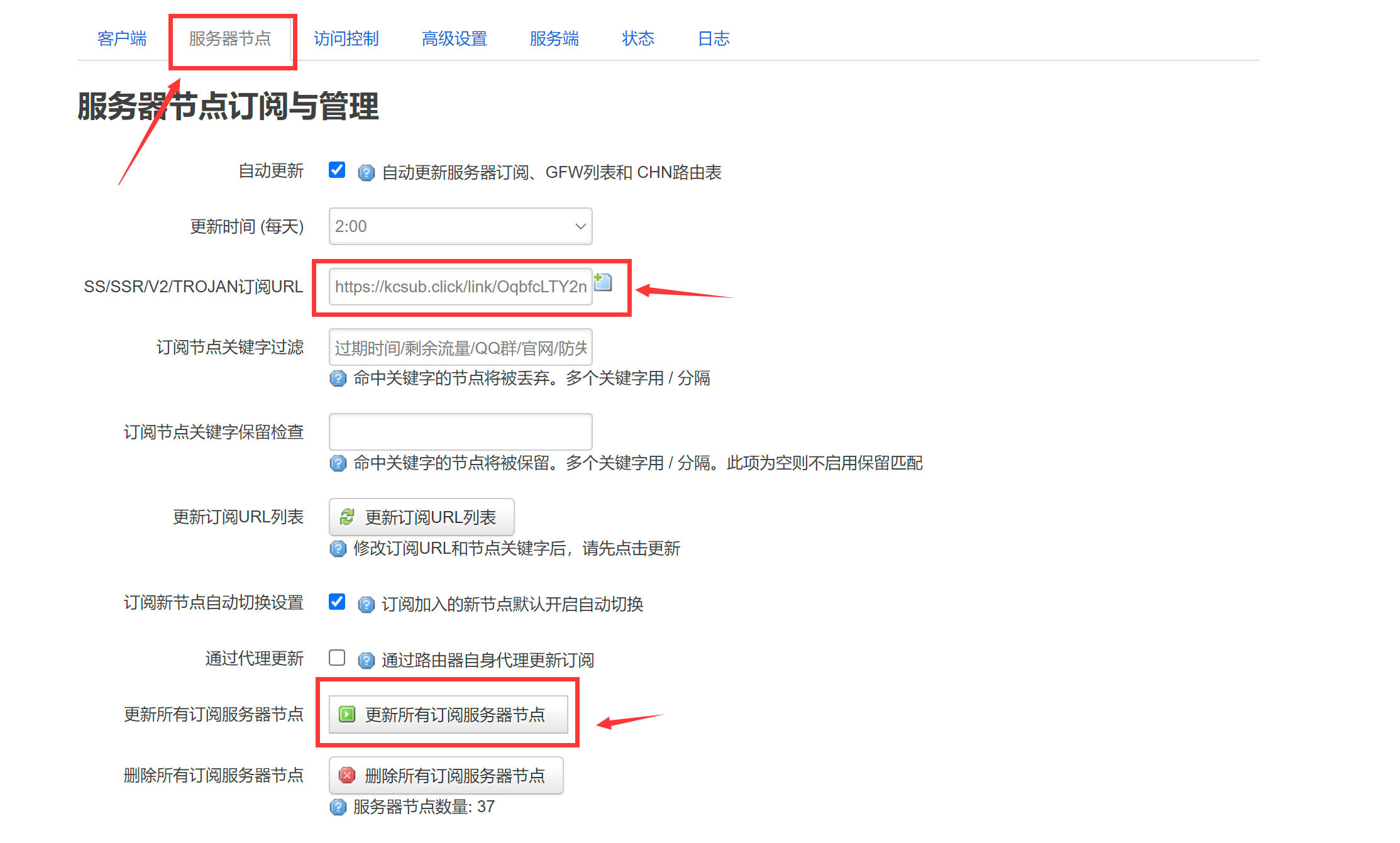Click help icon beside server node count
Screen dimensions: 1400x843
click(x=338, y=807)
